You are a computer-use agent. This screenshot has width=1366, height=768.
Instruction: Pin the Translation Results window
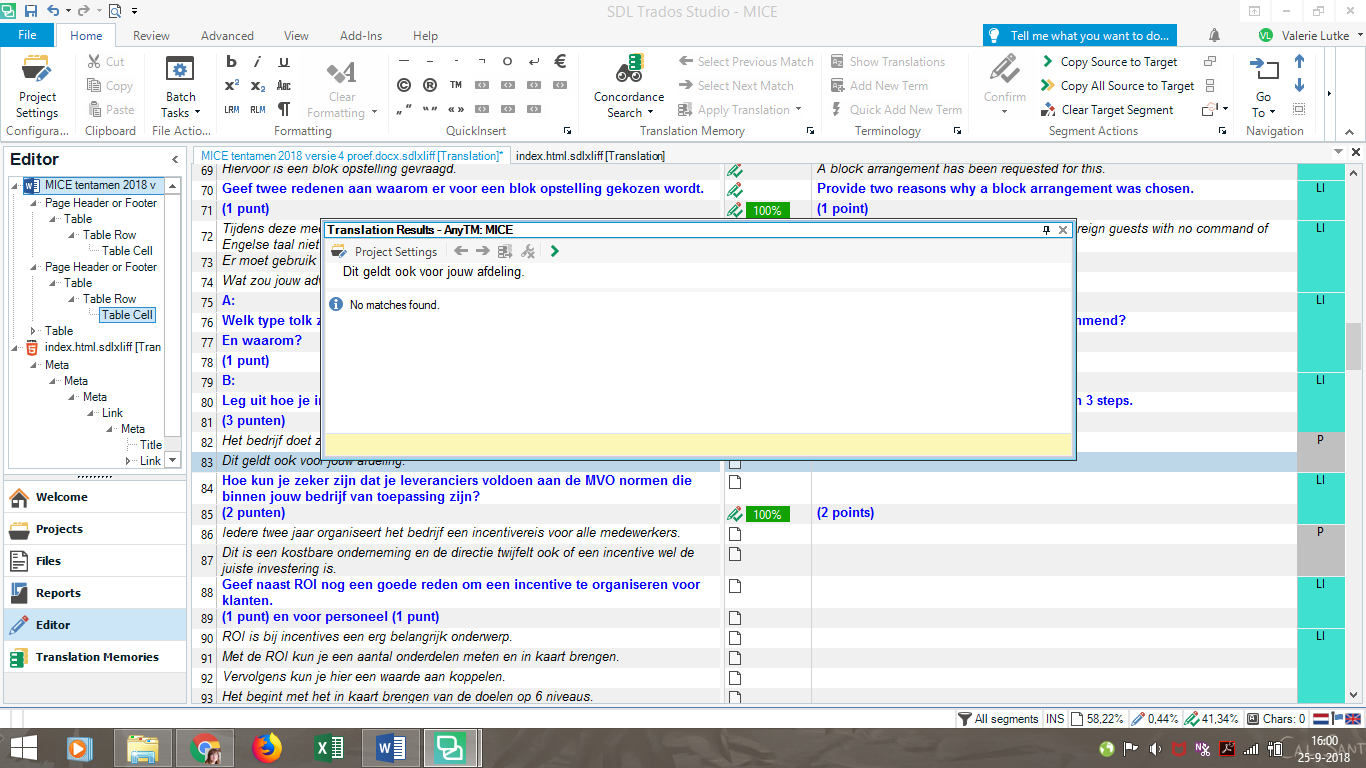pyautogui.click(x=1047, y=230)
